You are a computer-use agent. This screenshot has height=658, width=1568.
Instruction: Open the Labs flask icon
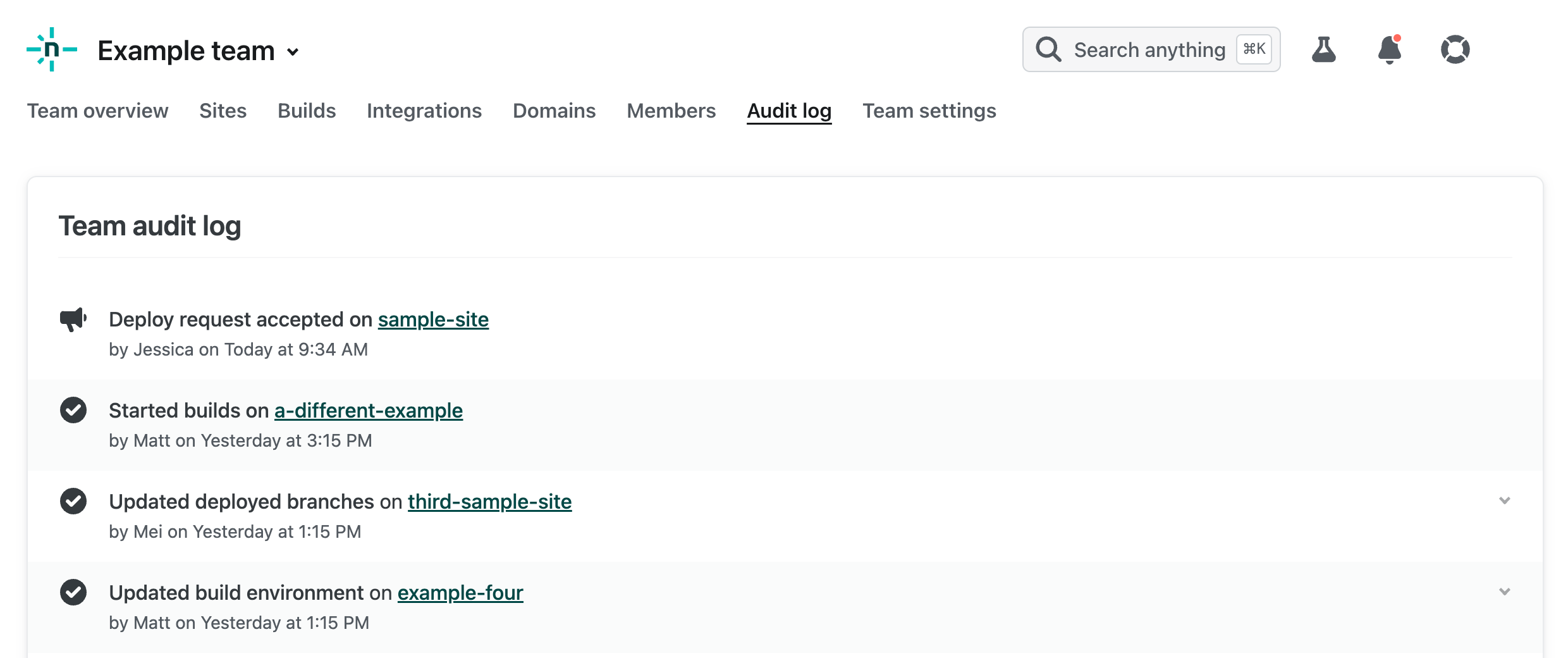click(1323, 49)
